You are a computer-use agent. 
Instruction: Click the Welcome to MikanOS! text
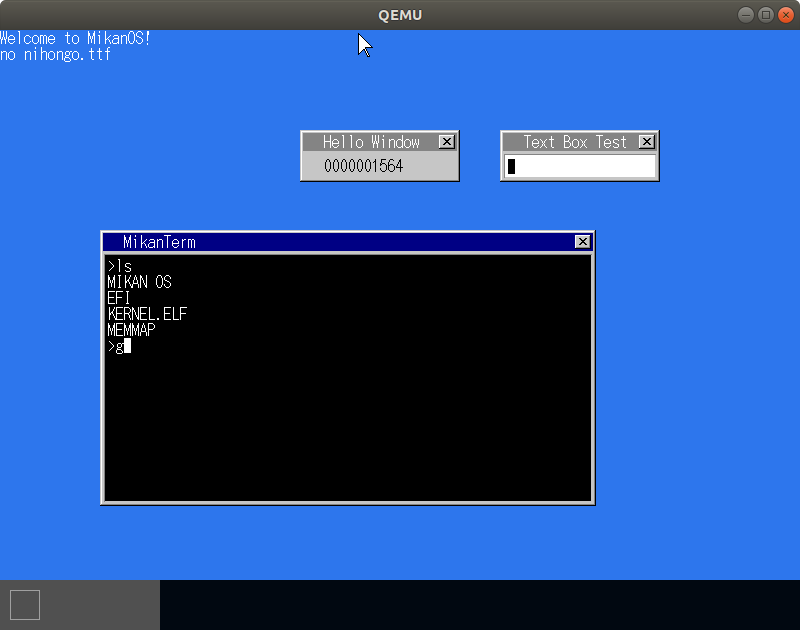point(75,38)
